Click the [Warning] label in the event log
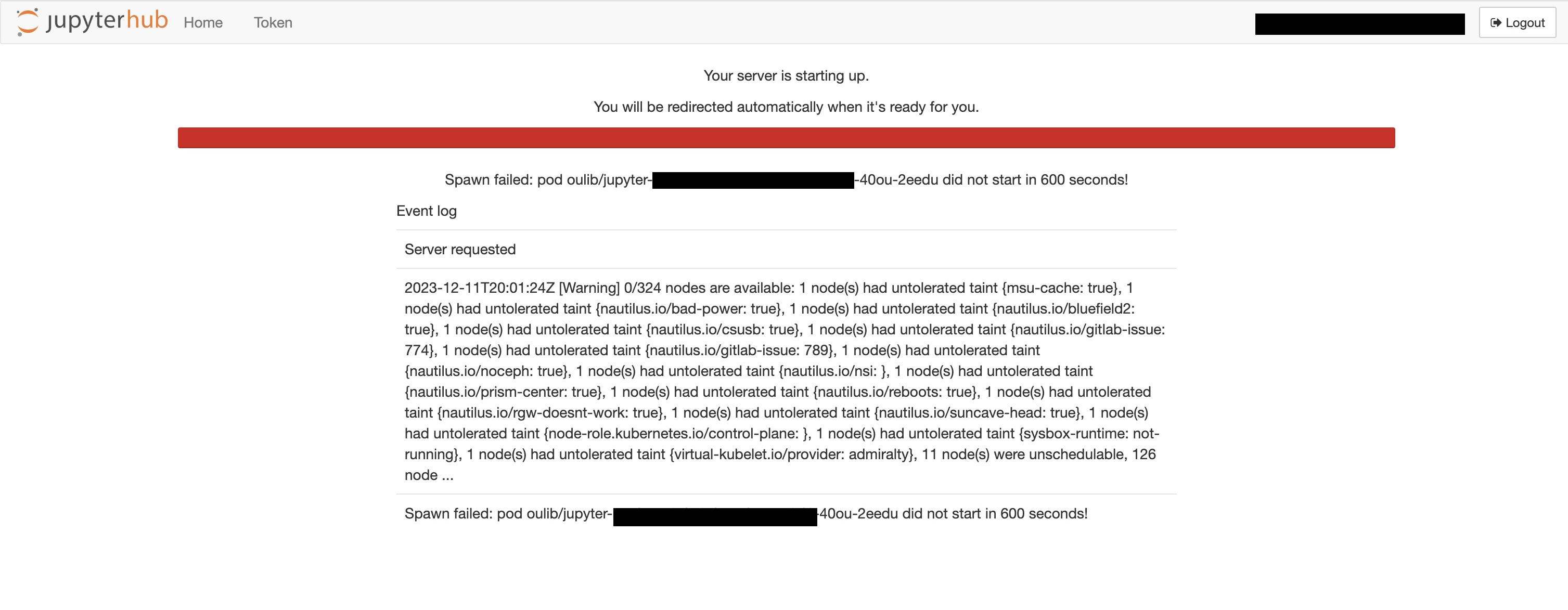The height and width of the screenshot is (610, 1568). [588, 288]
